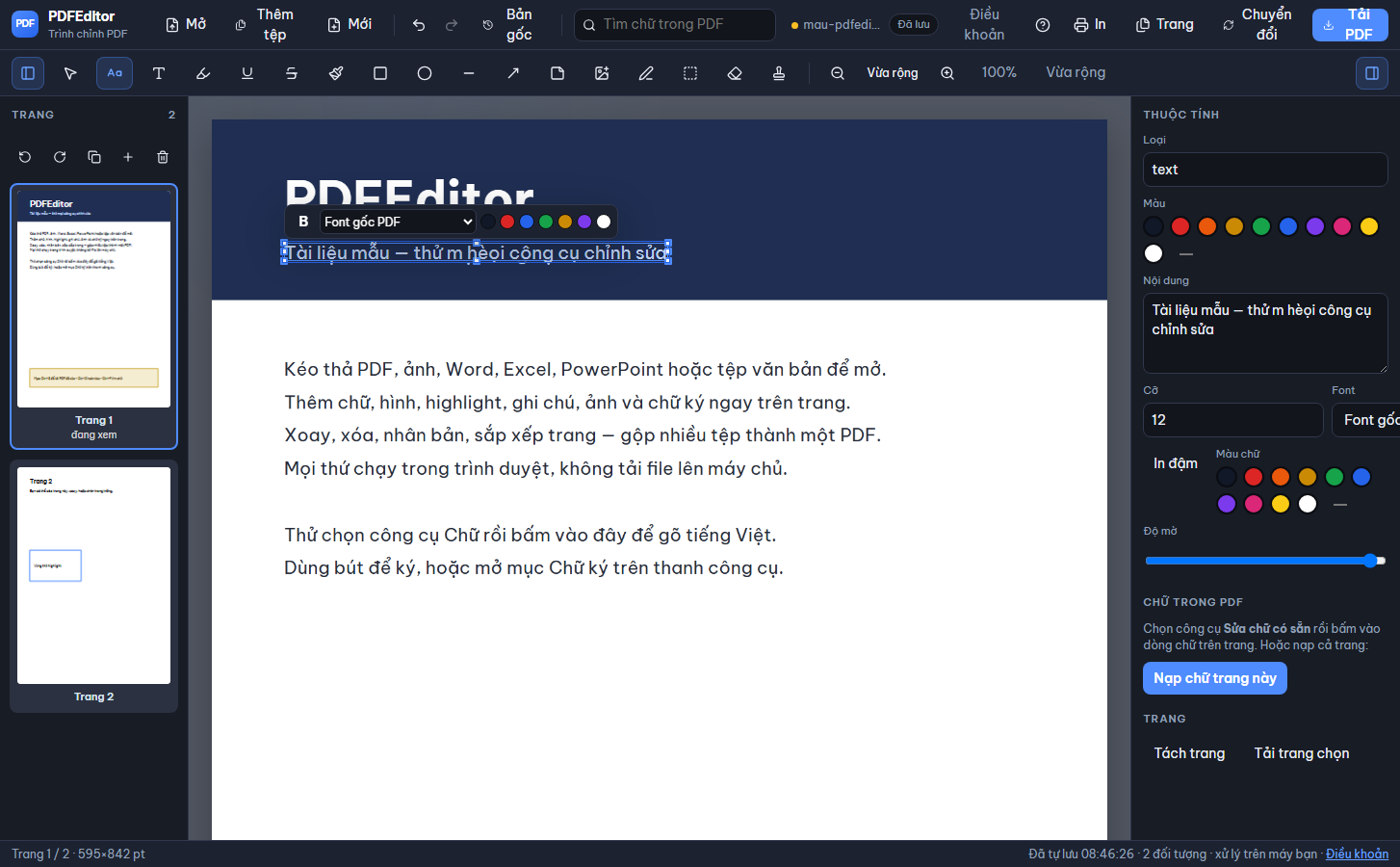
Task: Select the eraser tool
Action: click(735, 73)
